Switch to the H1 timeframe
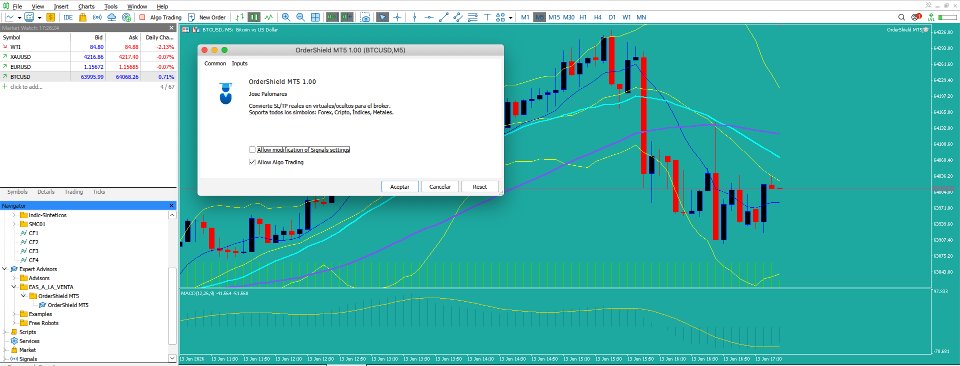The image size is (960, 366). (583, 17)
